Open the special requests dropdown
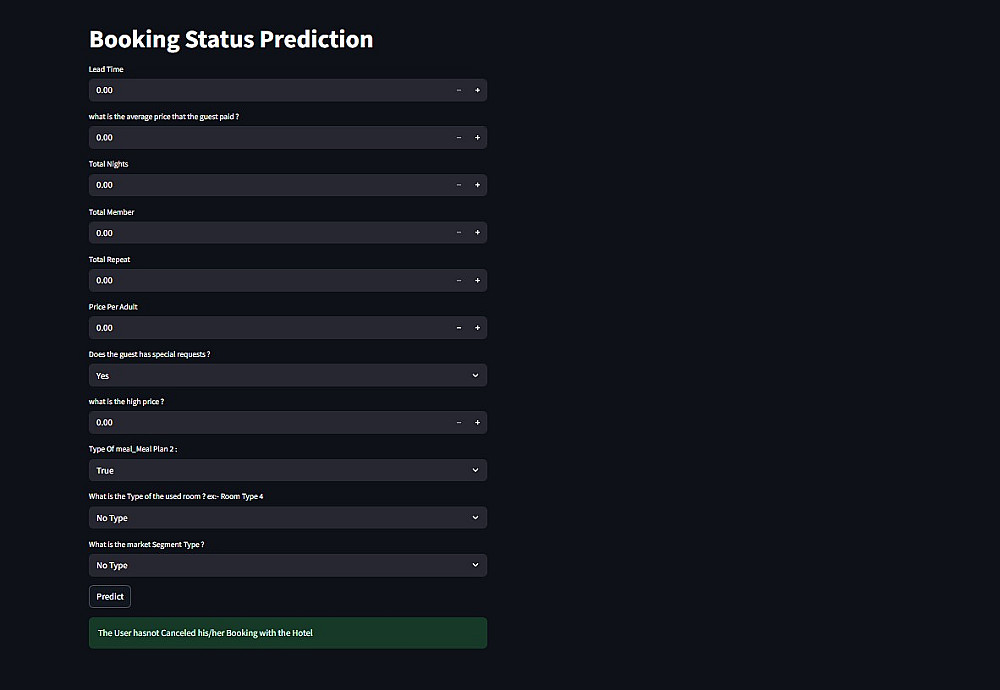The width and height of the screenshot is (1000, 690). pos(287,375)
